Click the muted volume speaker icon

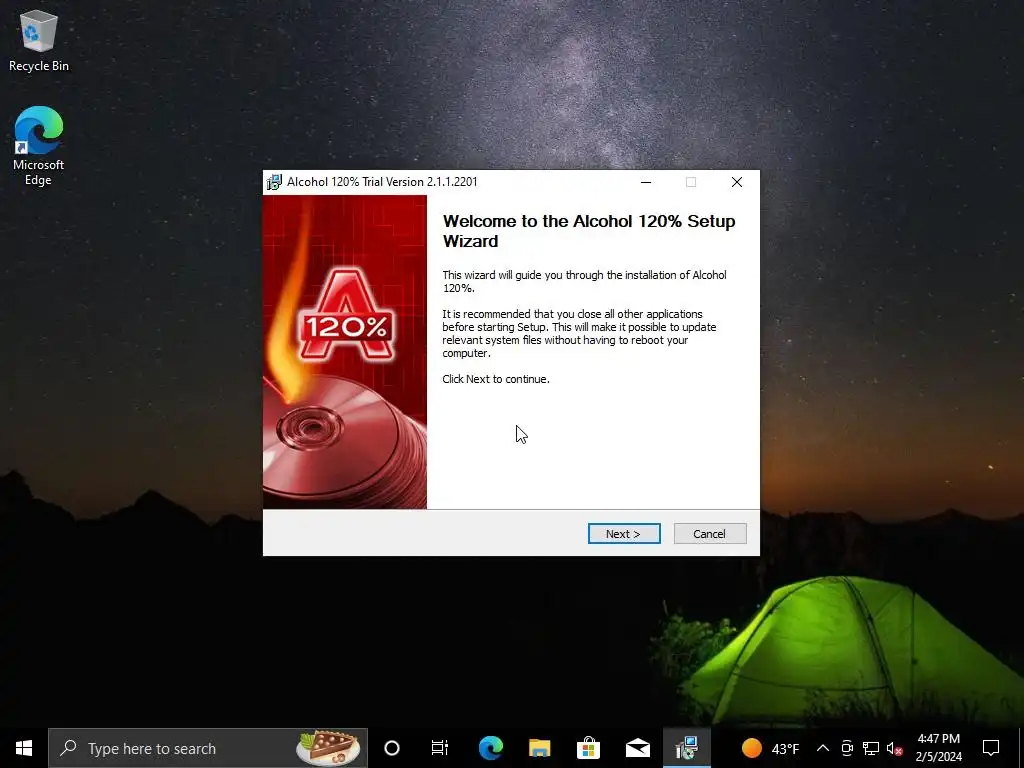point(894,748)
